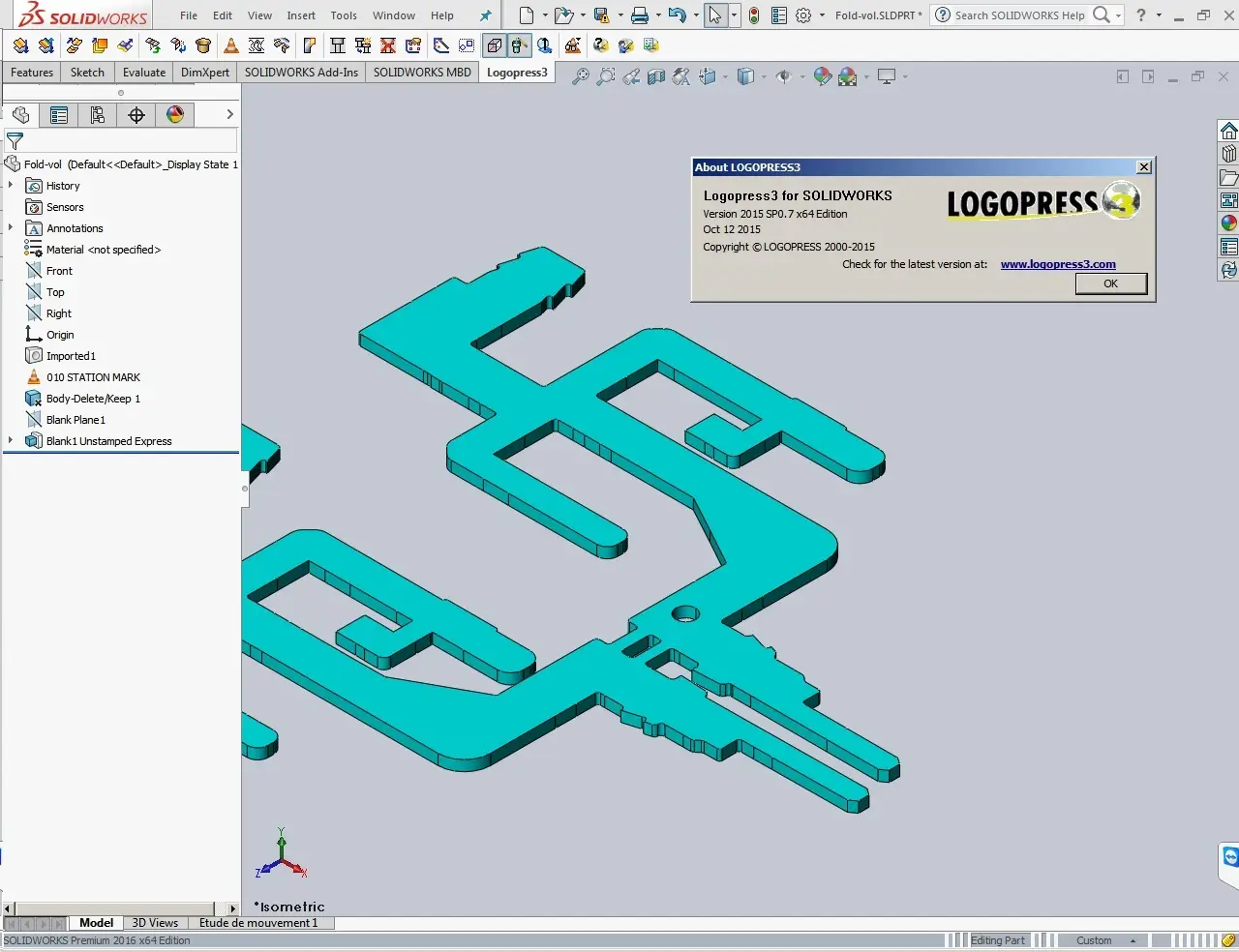Open the Display Style dropdown arrow
This screenshot has width=1239, height=952.
point(764,76)
